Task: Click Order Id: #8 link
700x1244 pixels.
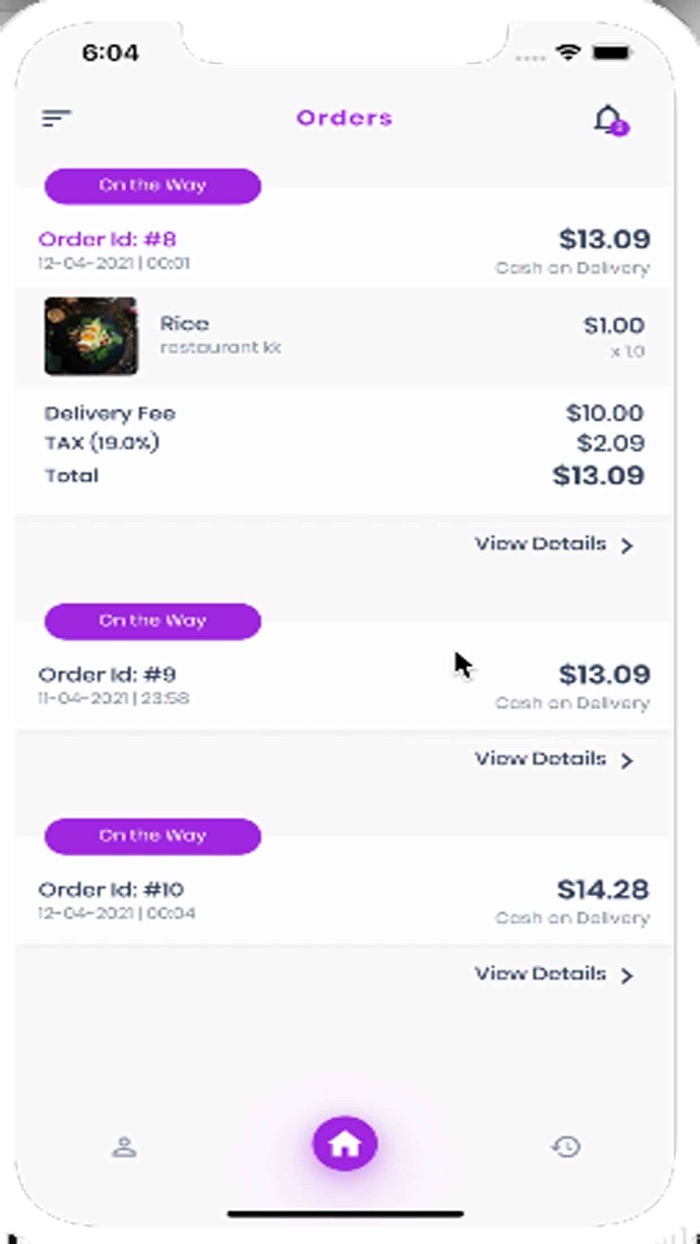Action: tap(109, 239)
